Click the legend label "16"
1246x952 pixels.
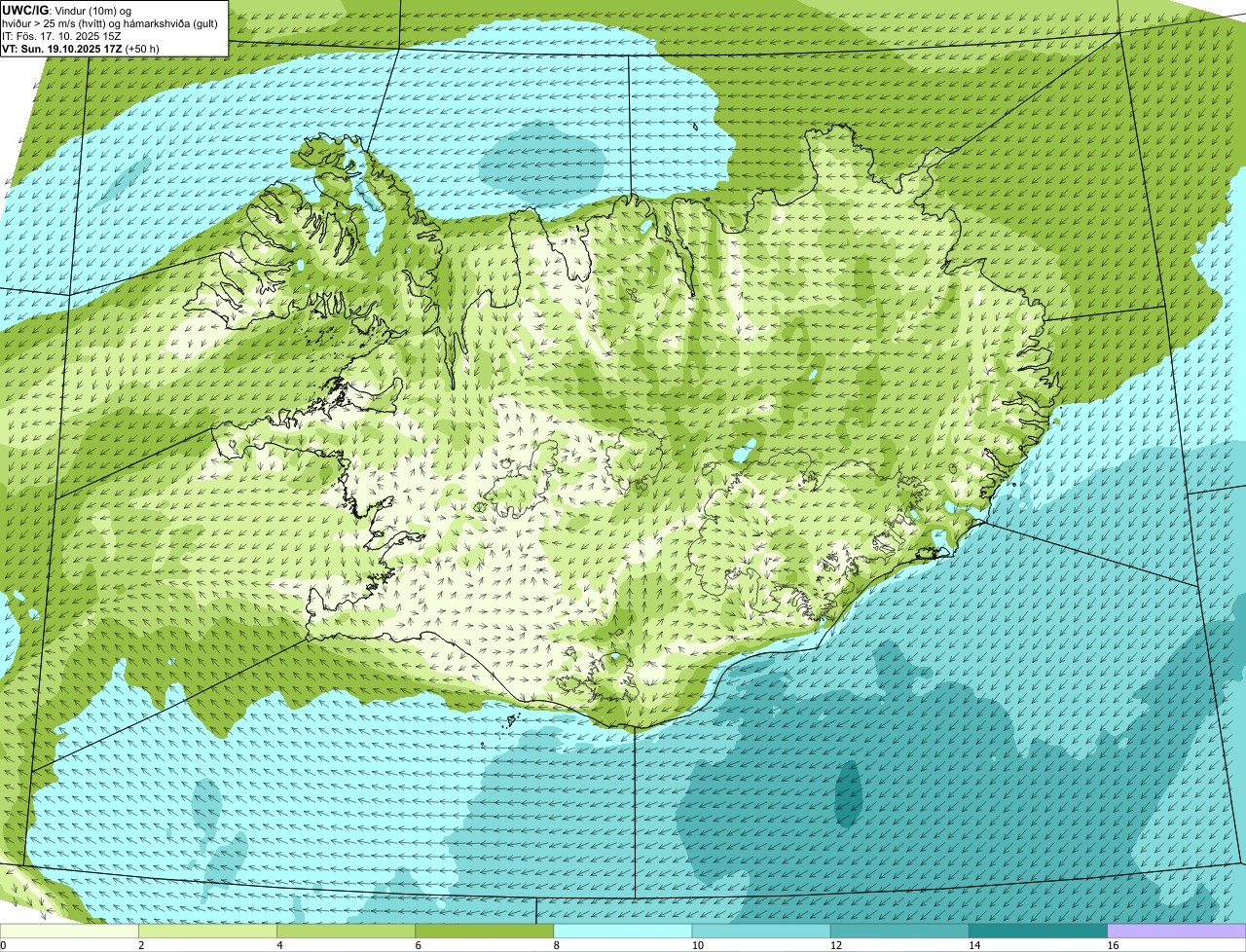(x=1112, y=945)
